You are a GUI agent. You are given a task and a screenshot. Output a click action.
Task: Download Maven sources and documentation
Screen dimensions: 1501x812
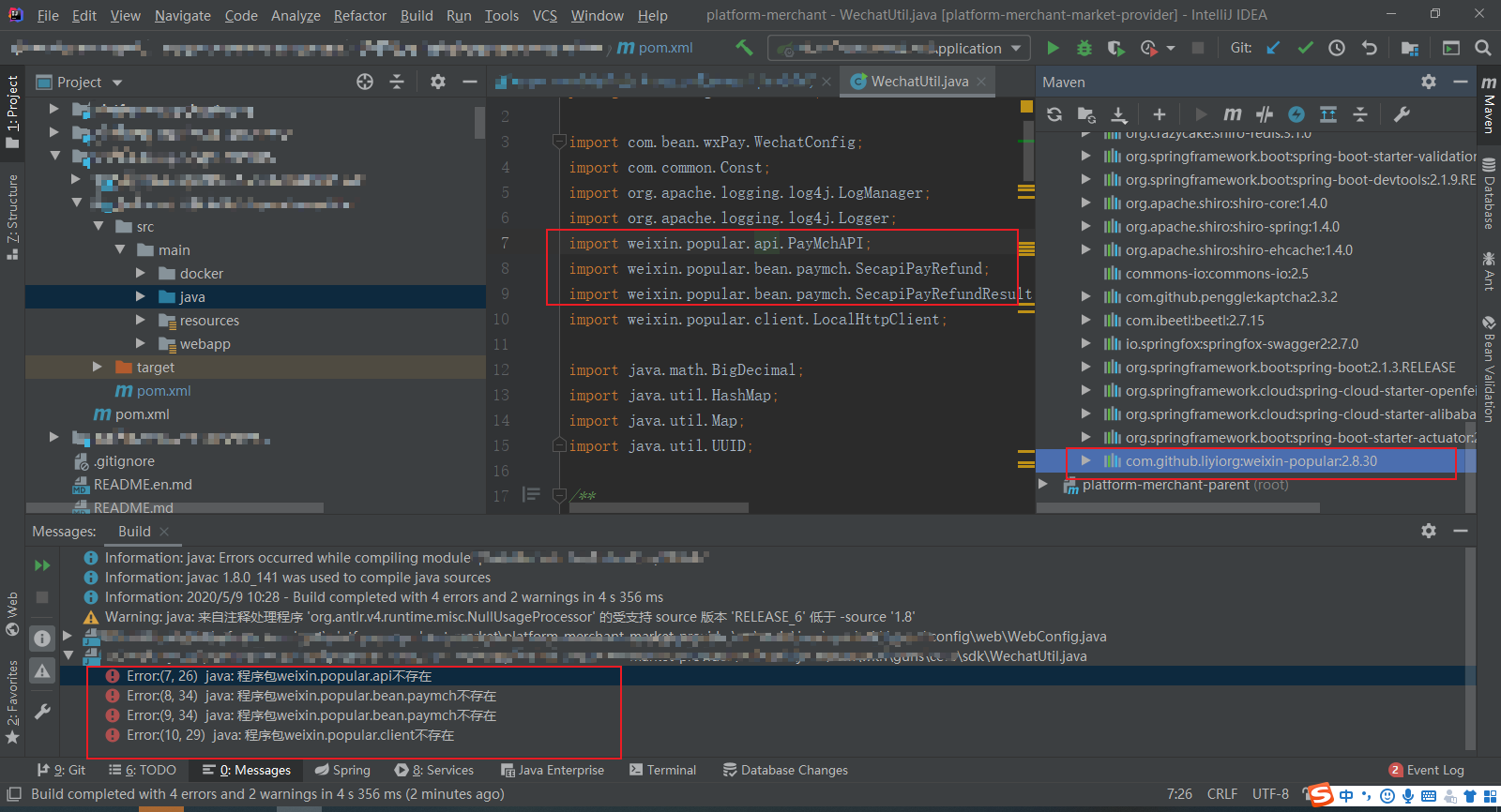[x=1118, y=114]
